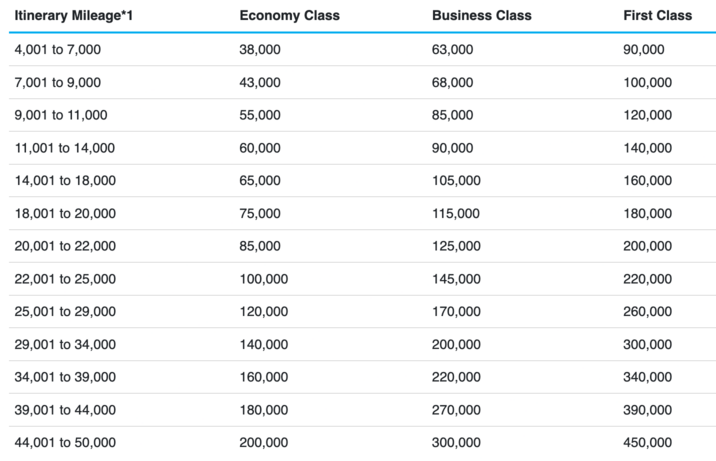Click the 20,001 to 22,000 mileage cell

point(64,246)
